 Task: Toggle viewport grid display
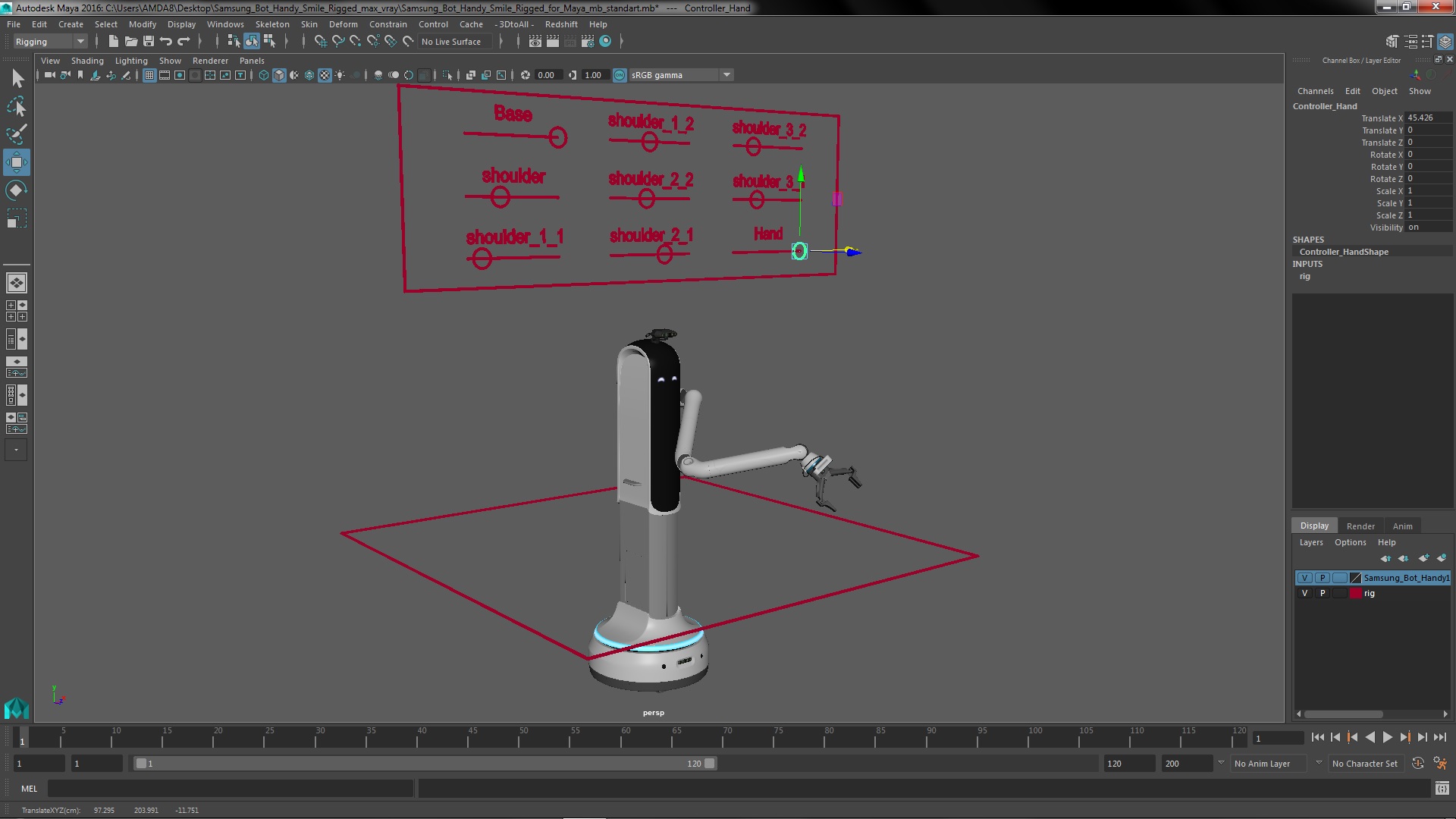pos(149,75)
